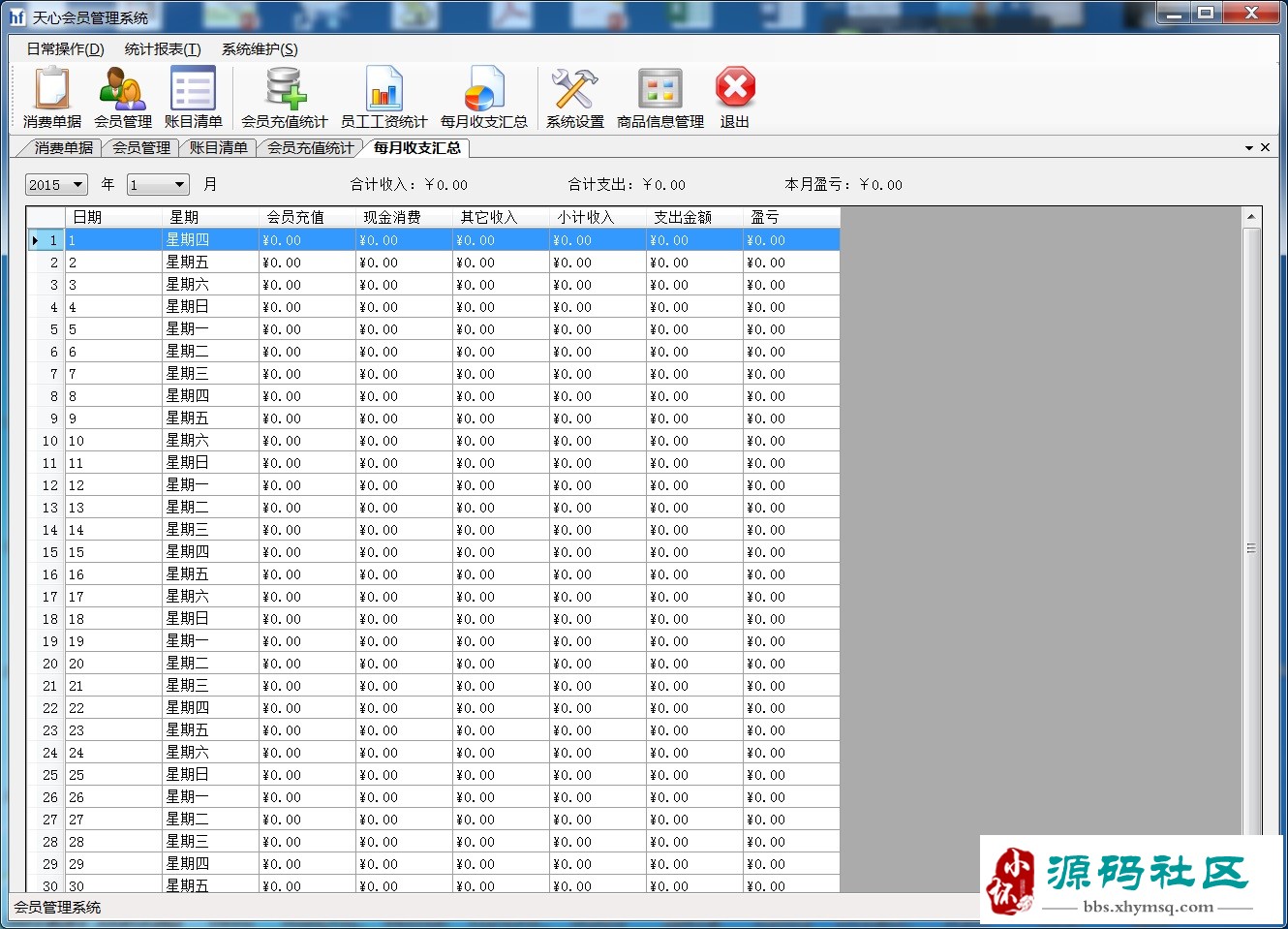Click the 会员充值 column header

point(307,217)
